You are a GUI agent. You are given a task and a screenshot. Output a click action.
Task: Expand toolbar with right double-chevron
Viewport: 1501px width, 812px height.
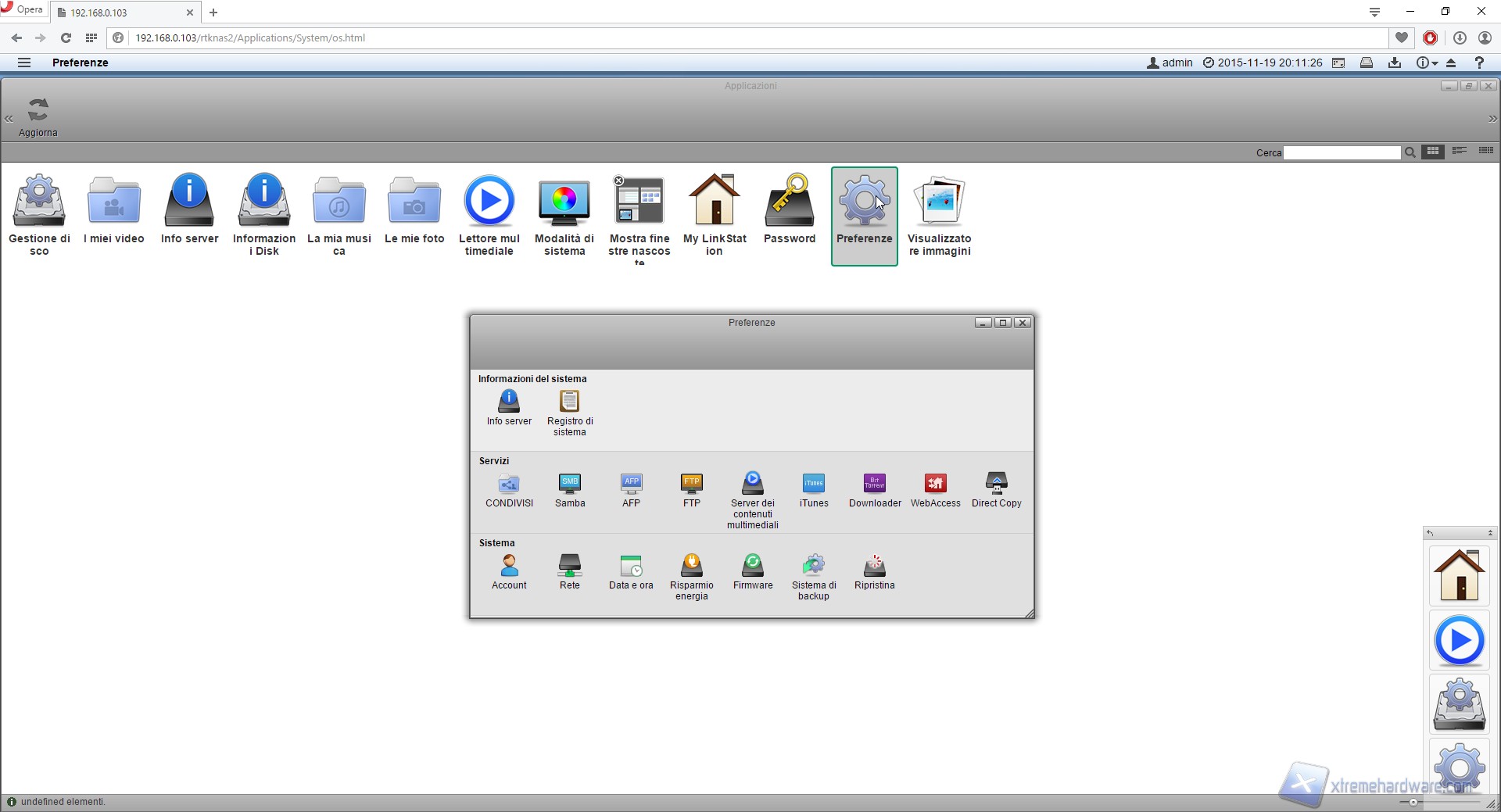pos(1492,119)
